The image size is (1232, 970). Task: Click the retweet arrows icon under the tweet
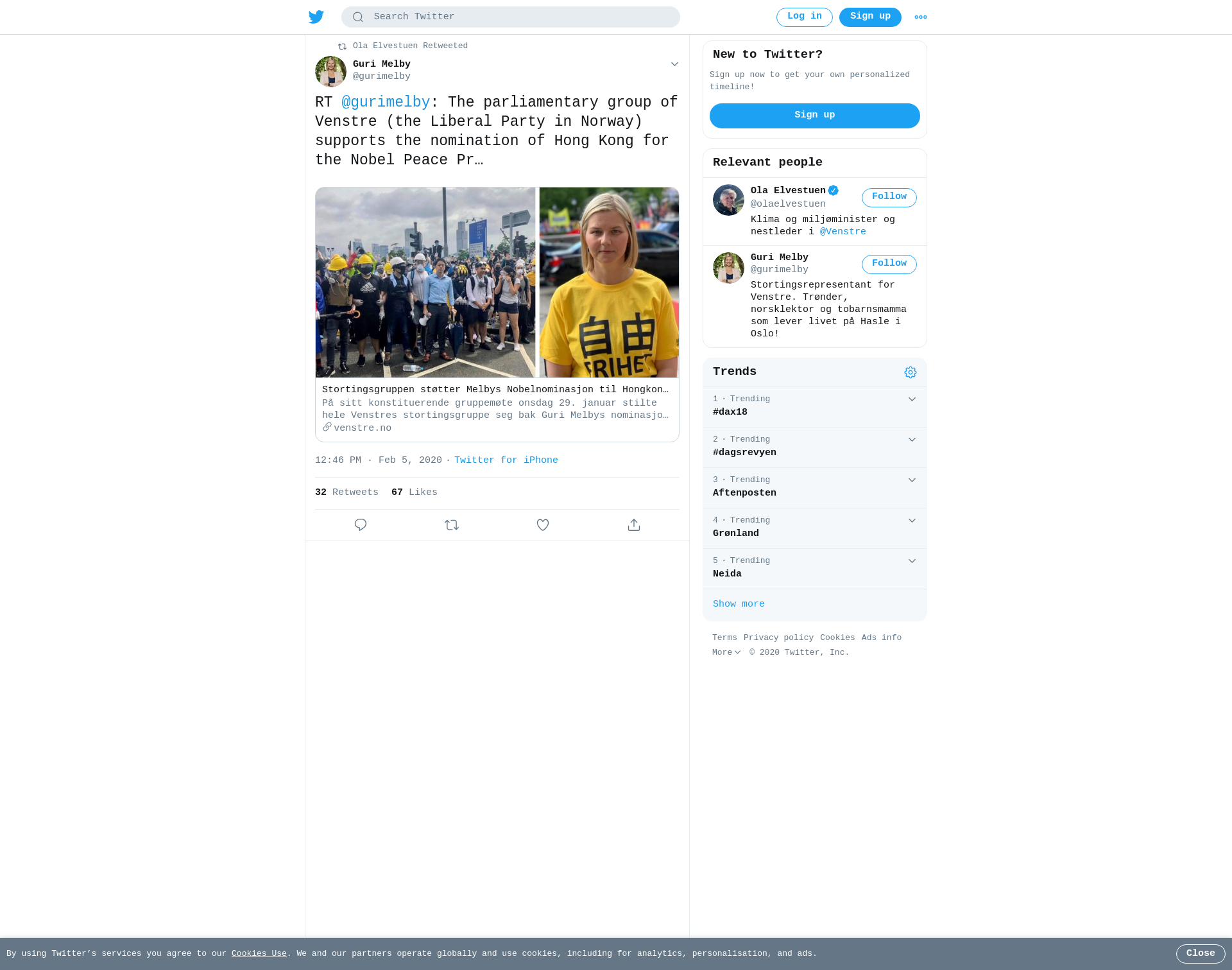pyautogui.click(x=452, y=525)
